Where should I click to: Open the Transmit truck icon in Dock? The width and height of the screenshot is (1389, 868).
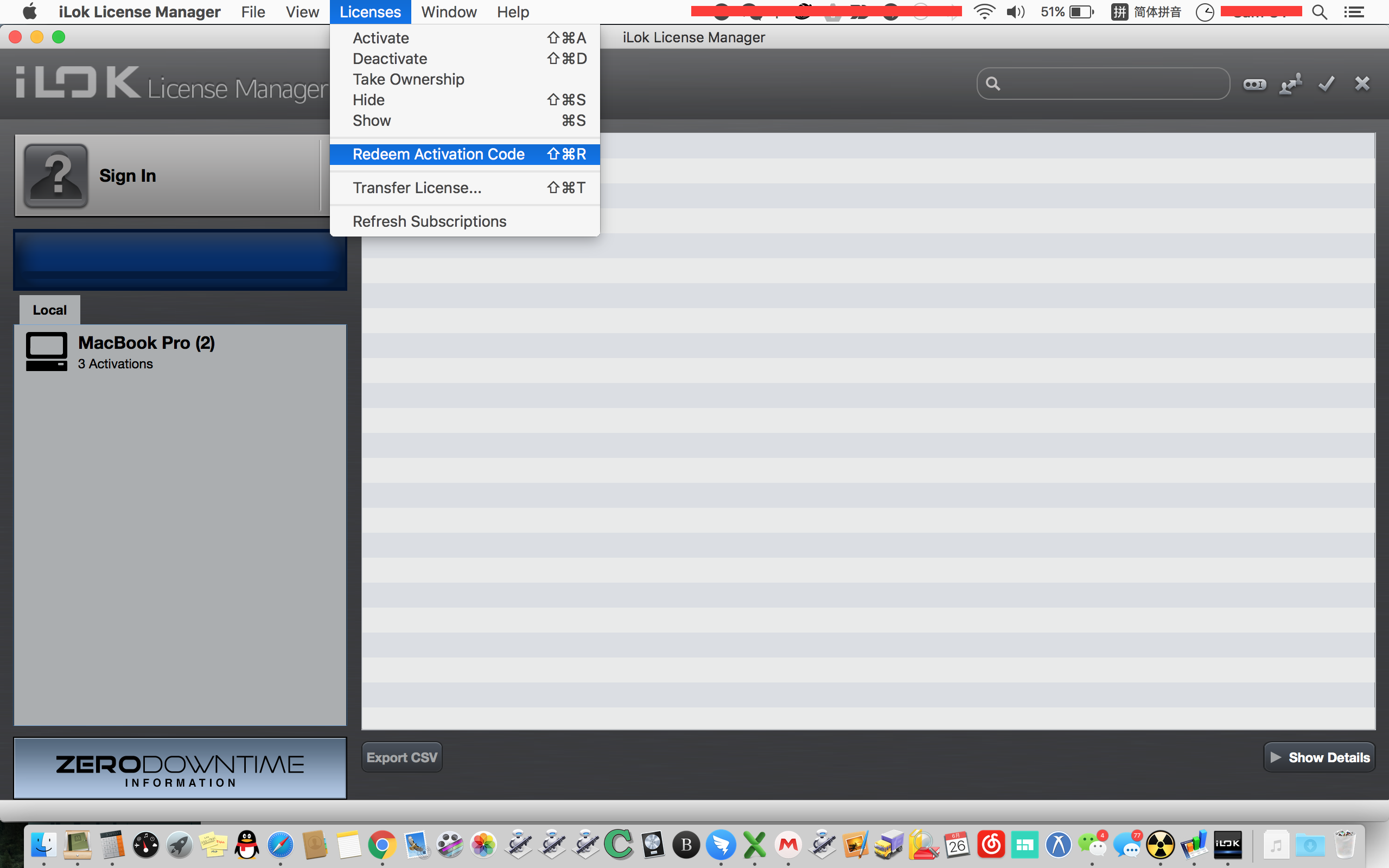(889, 845)
